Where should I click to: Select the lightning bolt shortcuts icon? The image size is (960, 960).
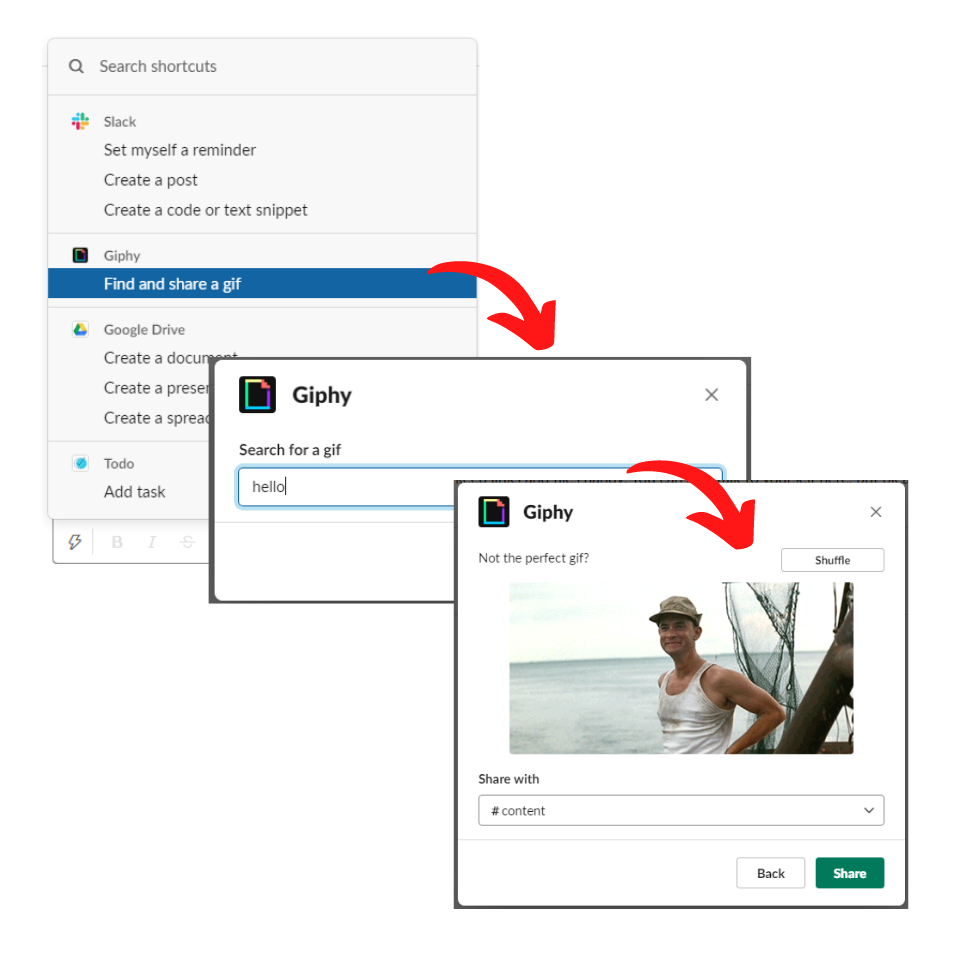coord(75,541)
